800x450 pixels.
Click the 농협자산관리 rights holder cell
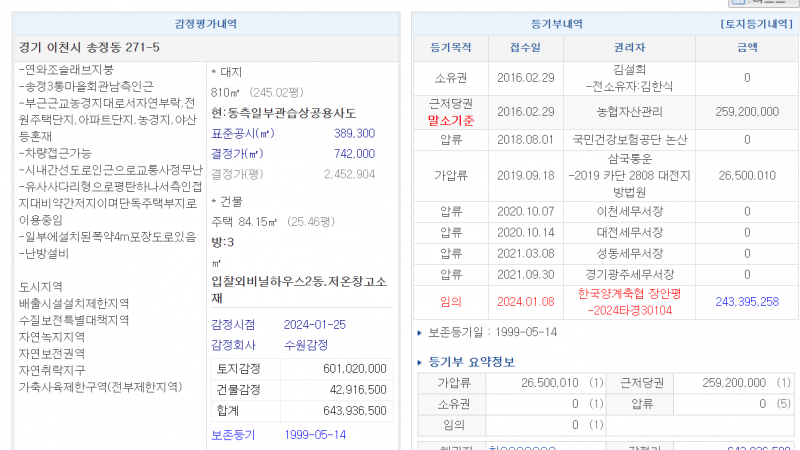click(629, 111)
